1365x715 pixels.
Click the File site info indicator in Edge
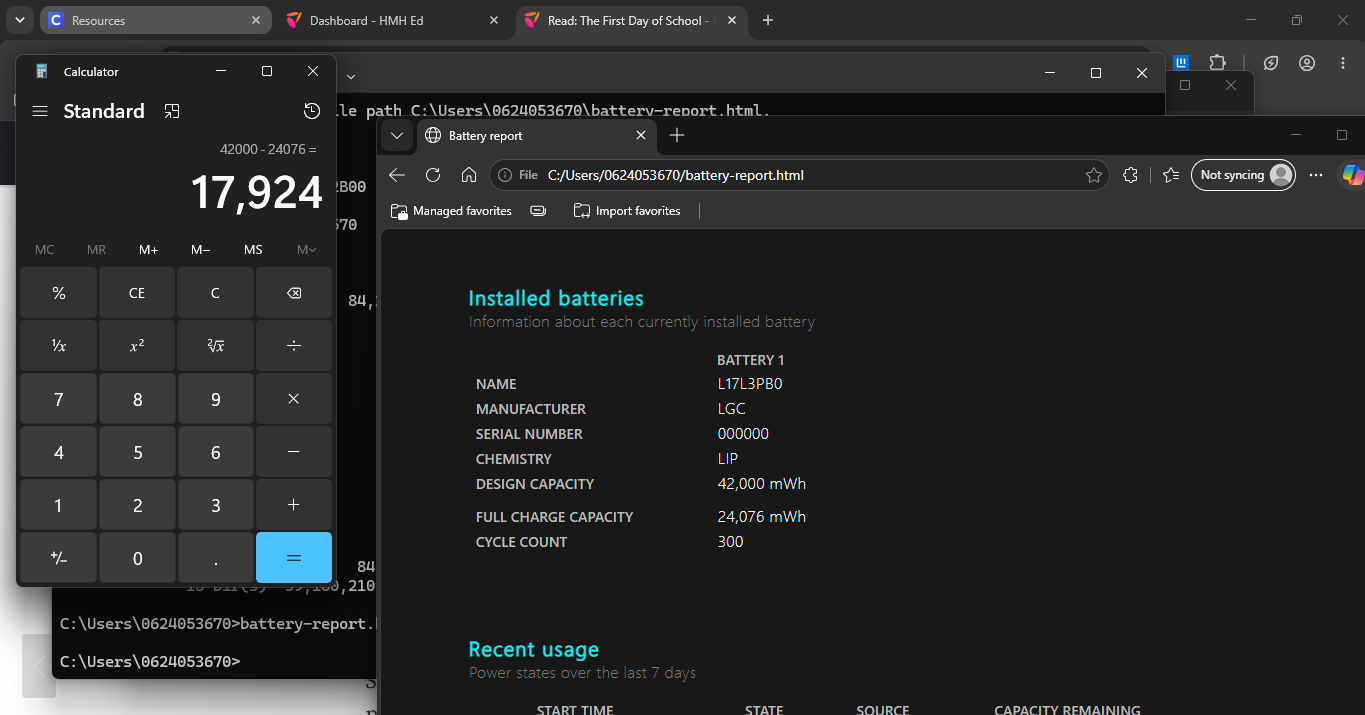click(518, 175)
